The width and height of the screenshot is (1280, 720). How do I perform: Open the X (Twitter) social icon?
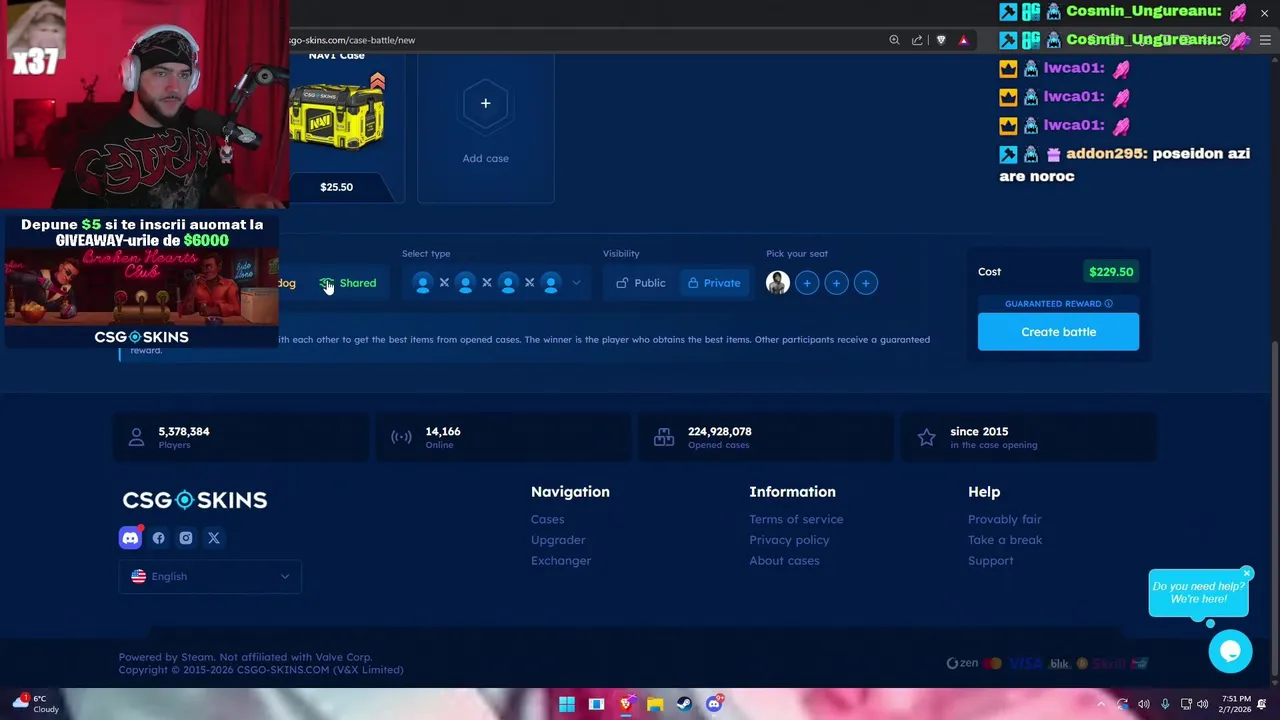click(x=214, y=538)
